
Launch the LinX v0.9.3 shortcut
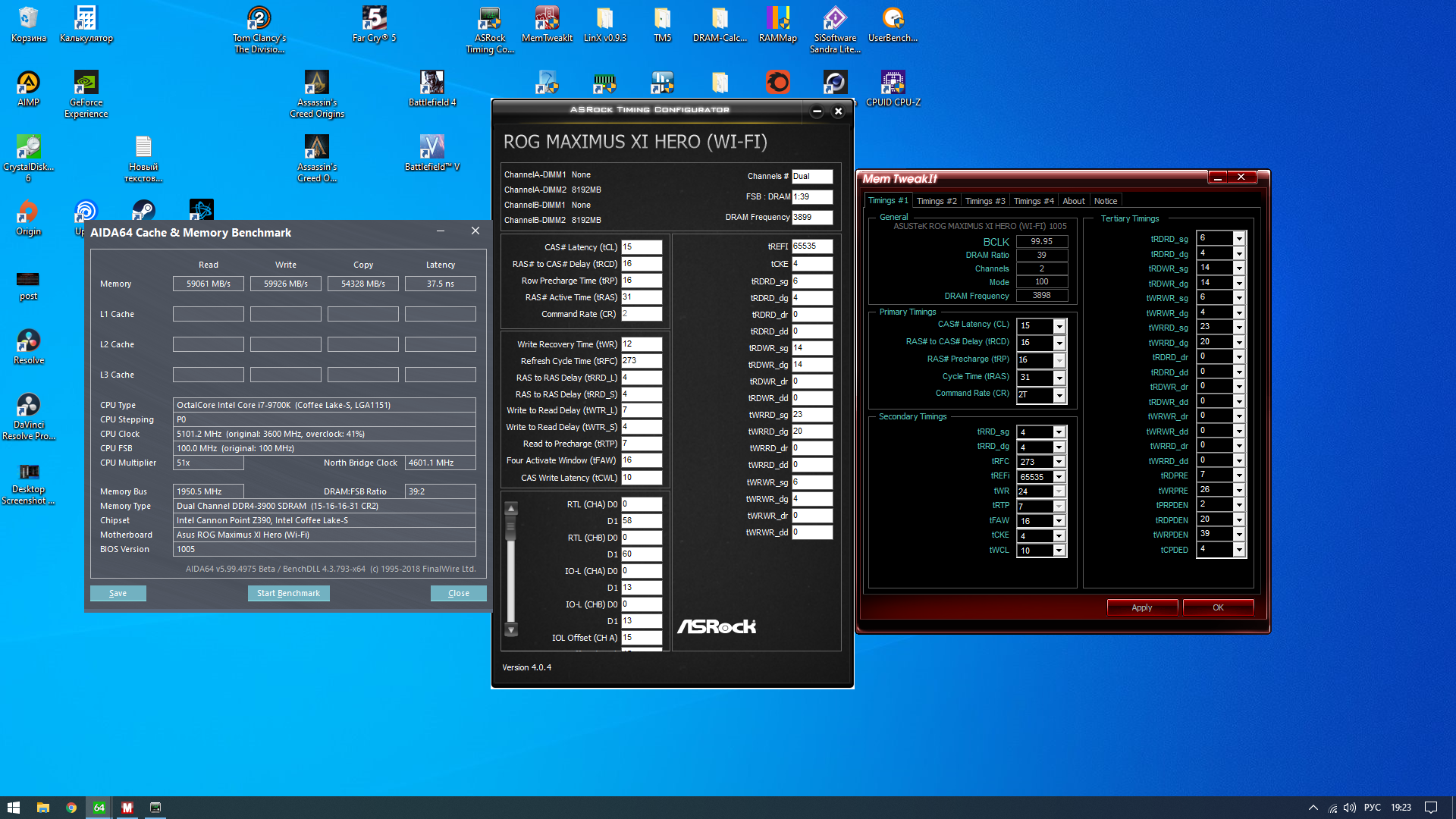(x=604, y=23)
